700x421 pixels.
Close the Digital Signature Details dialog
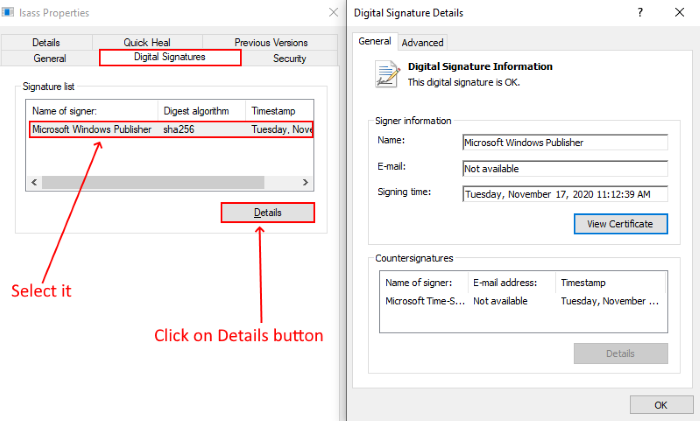click(679, 13)
